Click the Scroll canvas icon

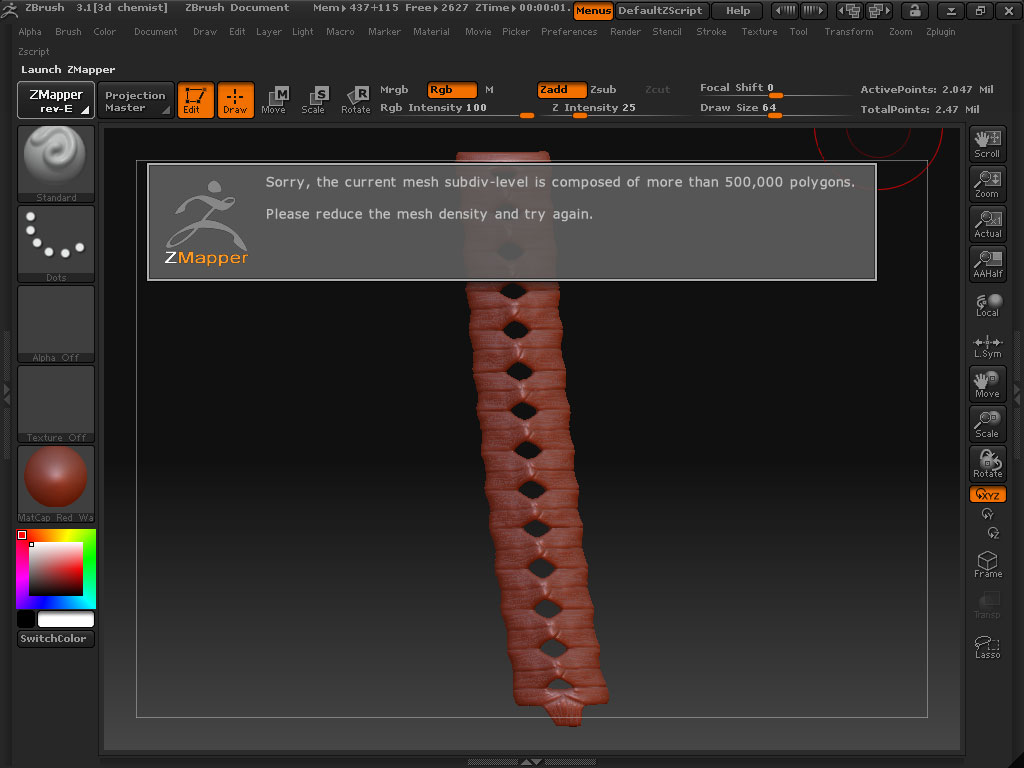[x=987, y=144]
